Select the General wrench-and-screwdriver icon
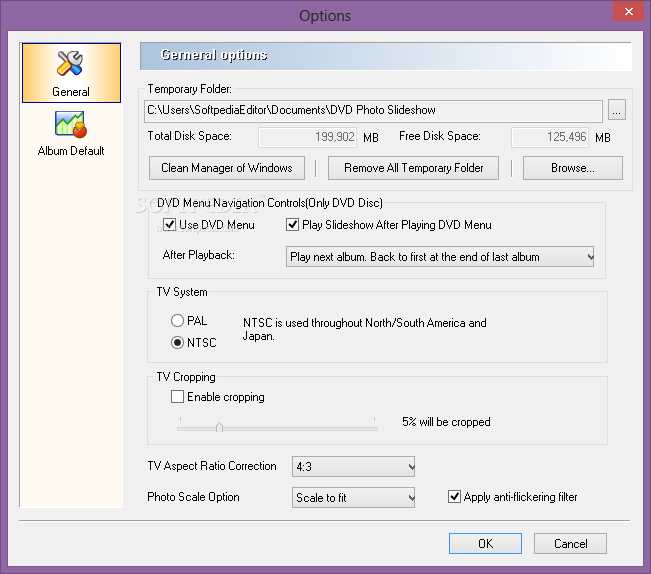 point(70,64)
